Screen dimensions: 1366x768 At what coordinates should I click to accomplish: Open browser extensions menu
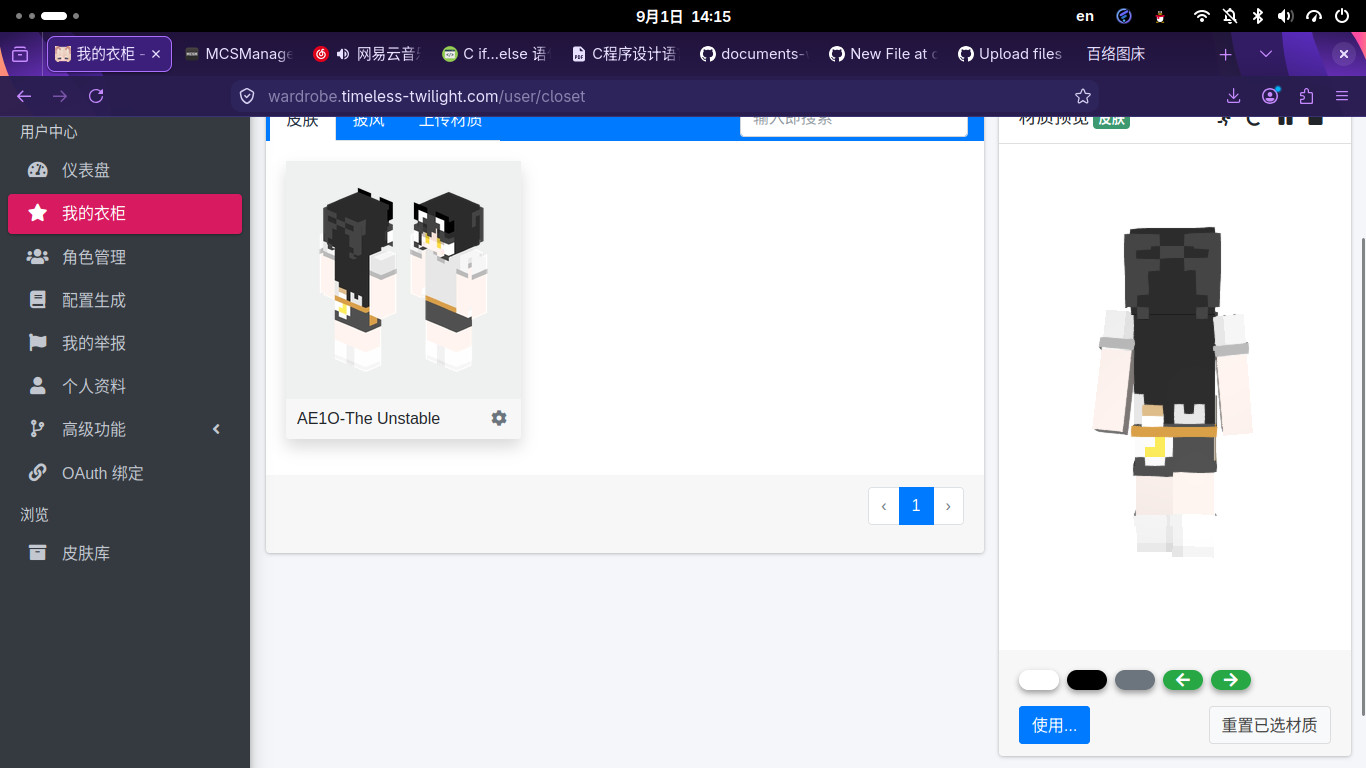[1306, 96]
